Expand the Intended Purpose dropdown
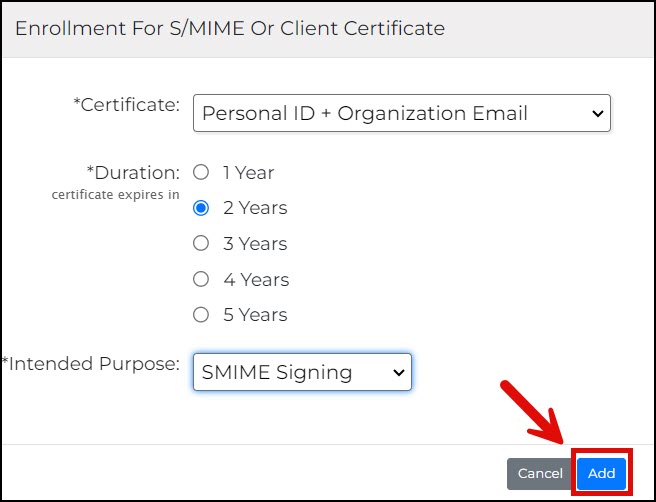 click(x=301, y=372)
